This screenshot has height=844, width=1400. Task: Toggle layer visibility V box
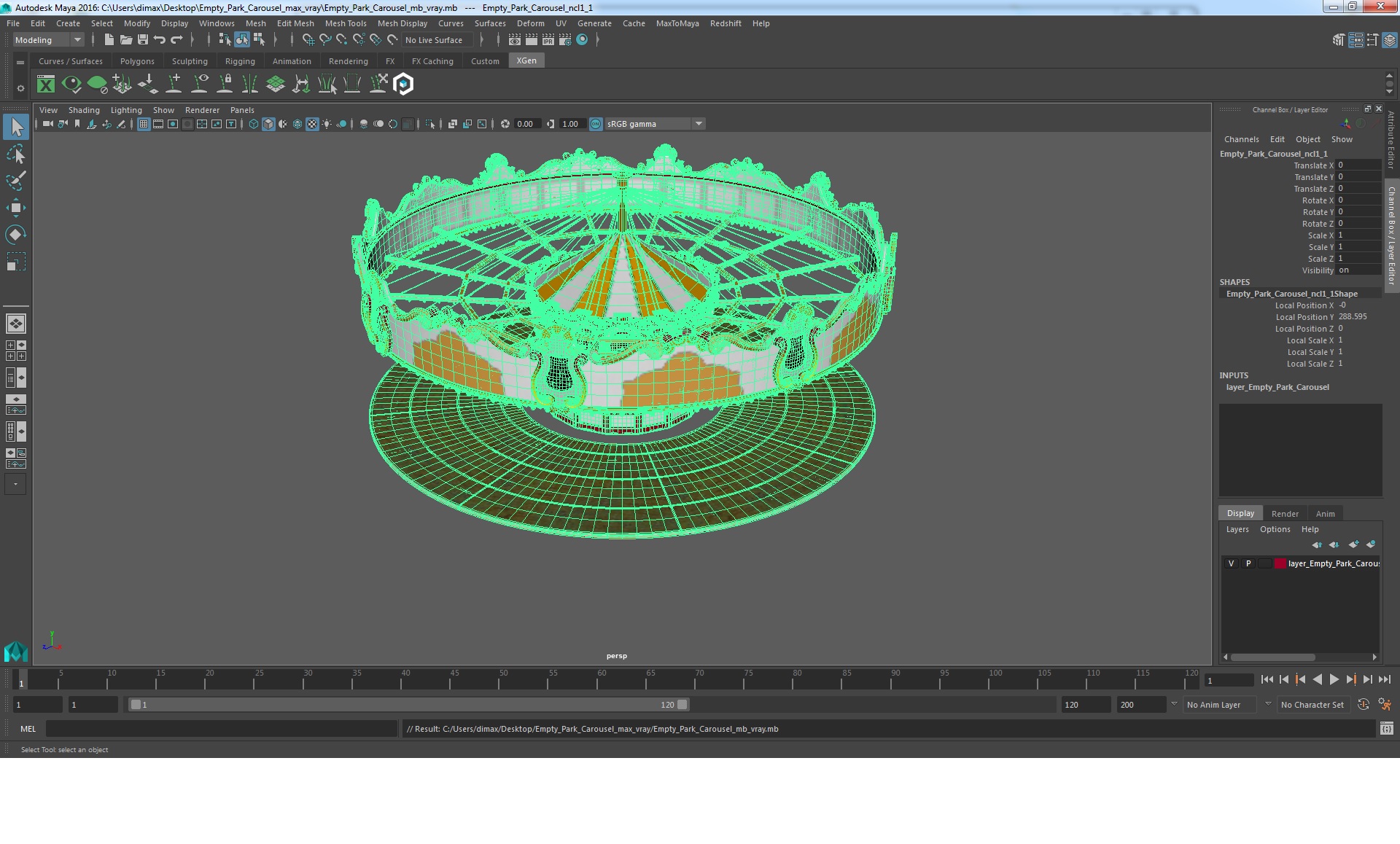click(x=1231, y=563)
